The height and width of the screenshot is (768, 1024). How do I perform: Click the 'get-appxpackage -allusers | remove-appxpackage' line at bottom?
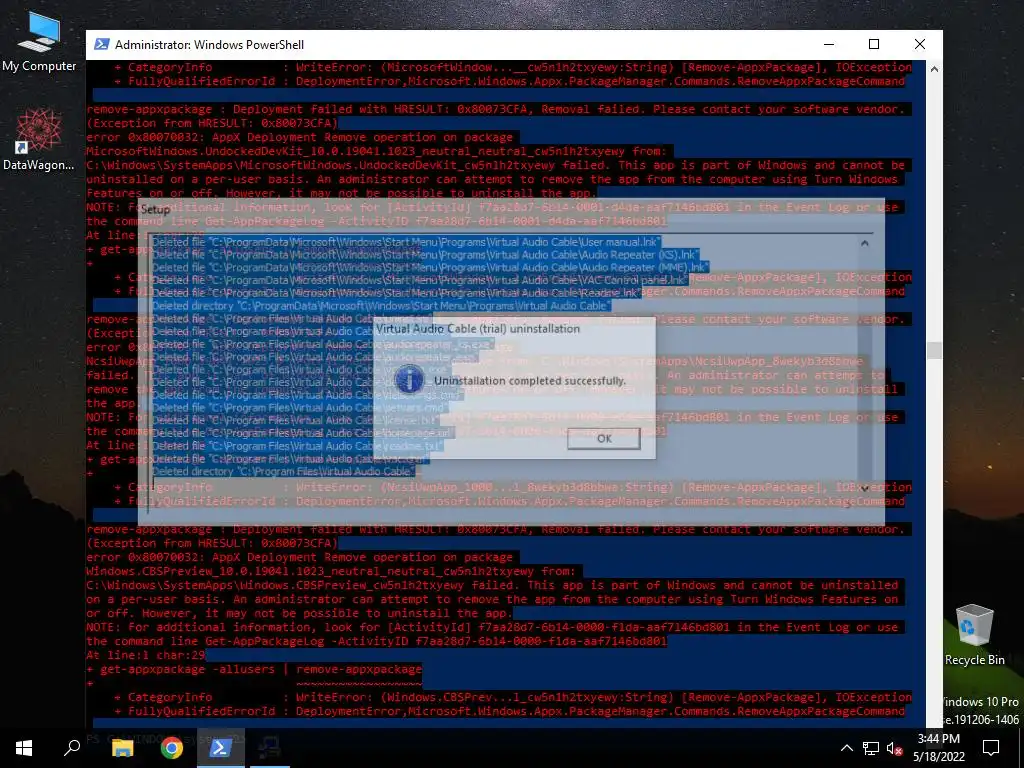pos(254,669)
